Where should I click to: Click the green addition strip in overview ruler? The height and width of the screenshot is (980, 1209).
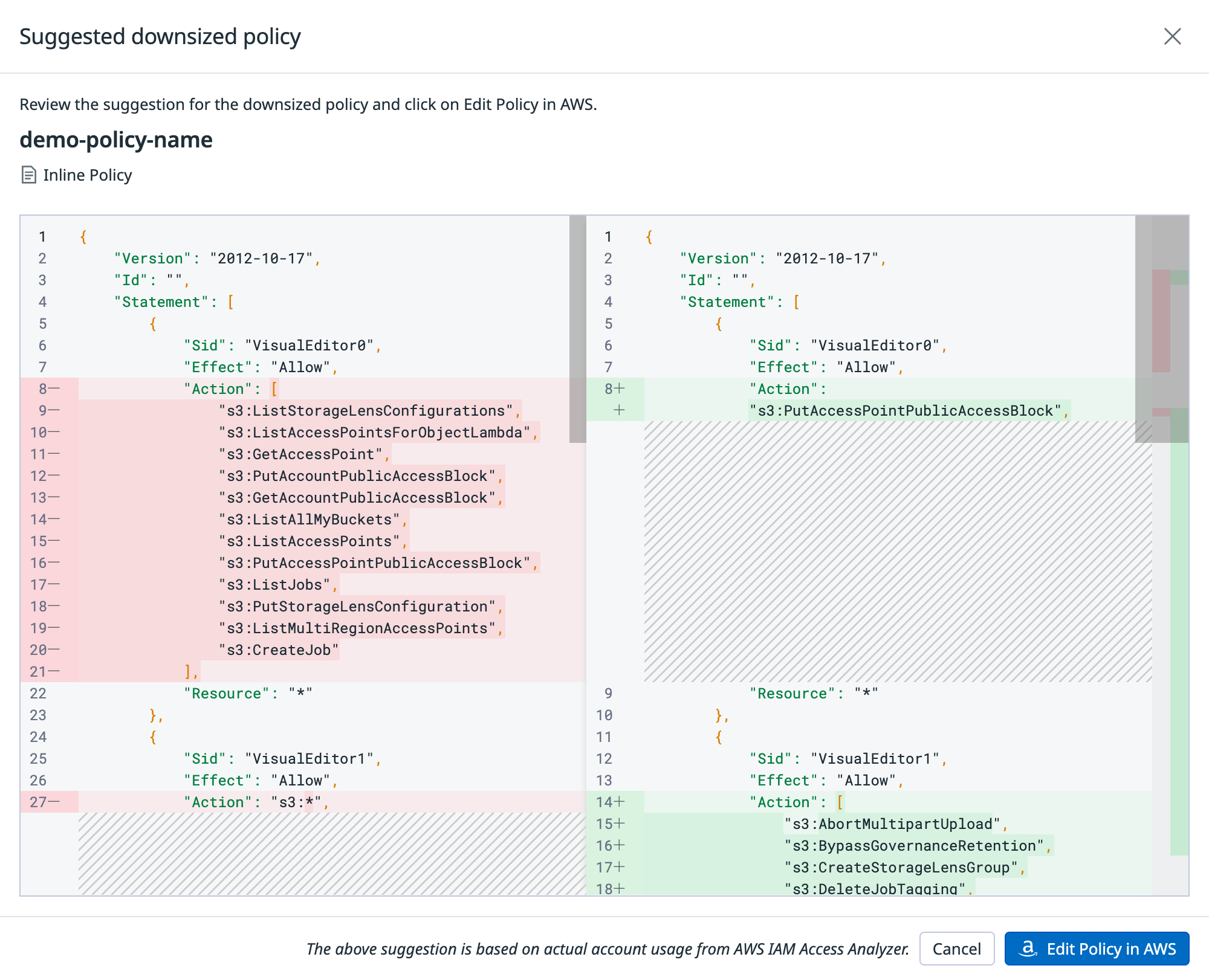[x=1179, y=631]
